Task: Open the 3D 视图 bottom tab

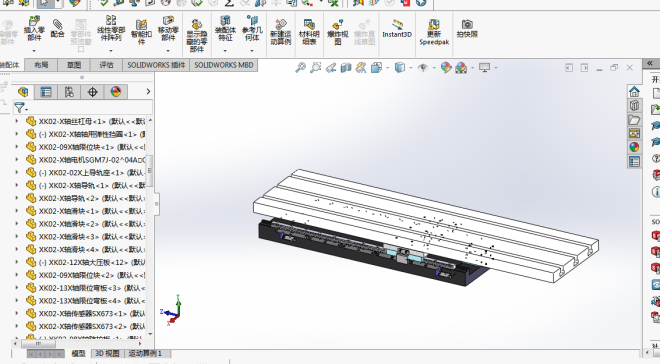Action: pos(107,353)
